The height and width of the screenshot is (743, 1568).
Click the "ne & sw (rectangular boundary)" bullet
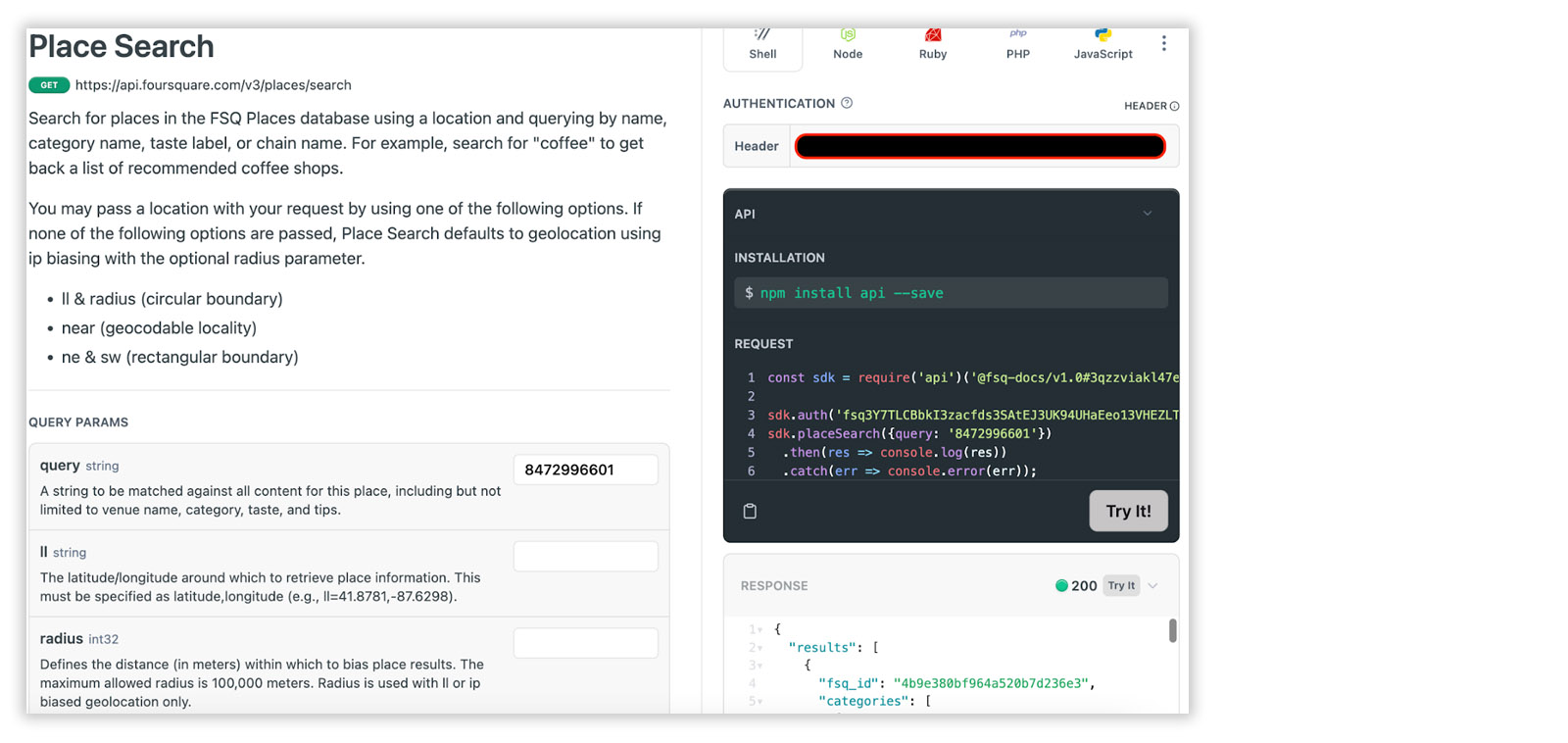[x=180, y=357]
